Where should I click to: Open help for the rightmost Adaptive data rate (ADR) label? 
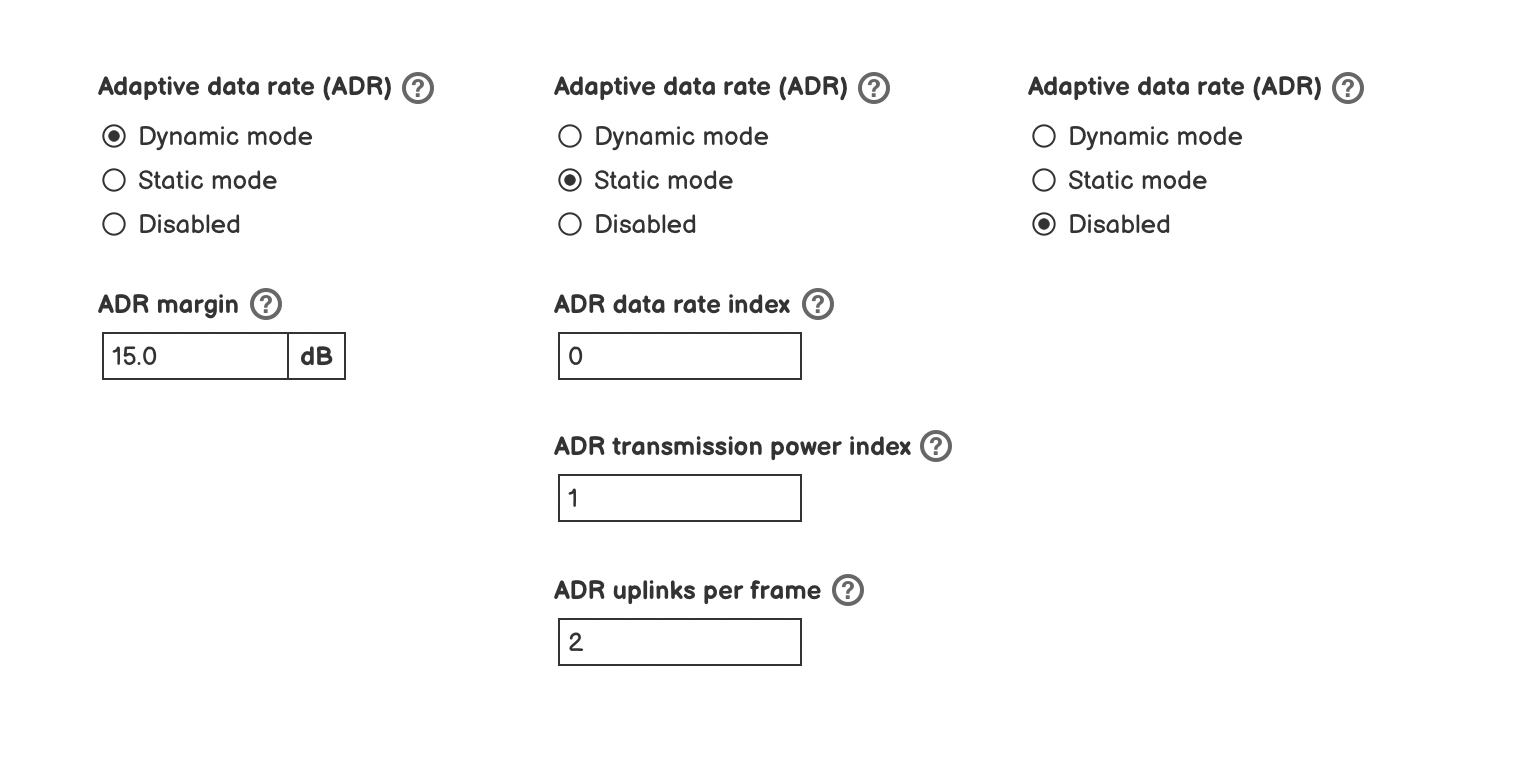[1347, 88]
